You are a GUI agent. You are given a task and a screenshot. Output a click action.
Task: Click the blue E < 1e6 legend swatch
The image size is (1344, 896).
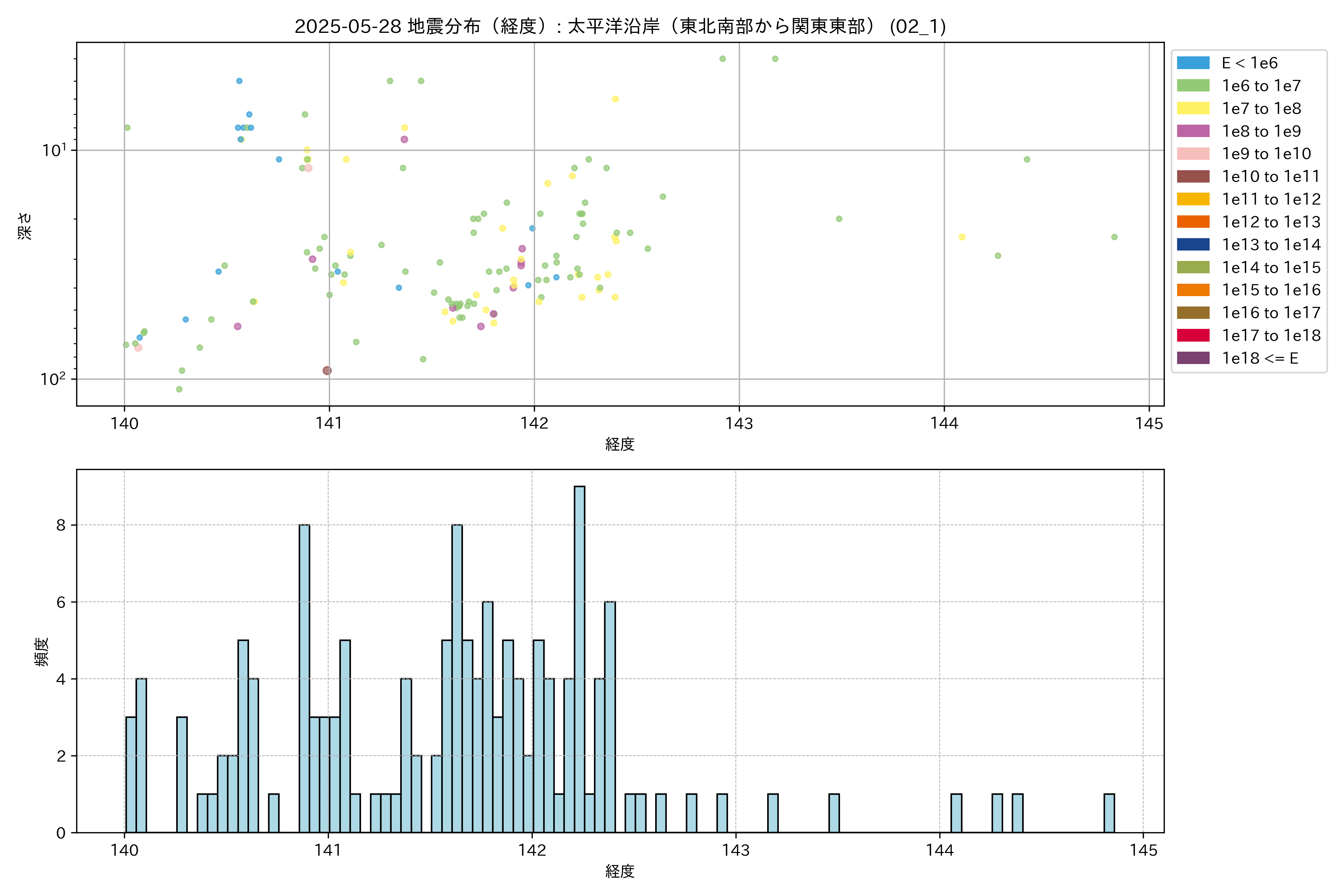tap(1192, 63)
